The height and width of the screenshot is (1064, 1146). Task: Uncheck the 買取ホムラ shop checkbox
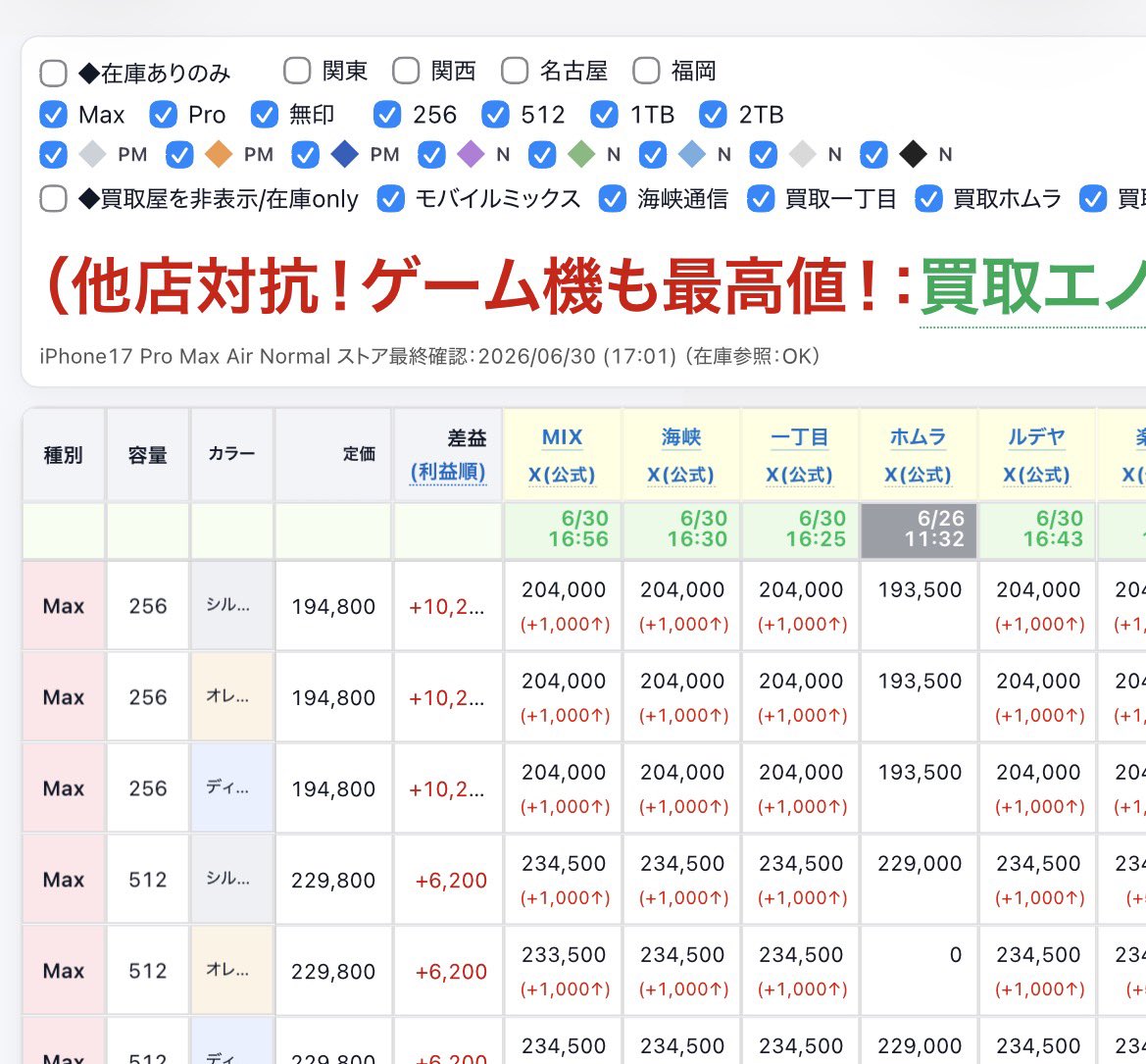(x=928, y=199)
